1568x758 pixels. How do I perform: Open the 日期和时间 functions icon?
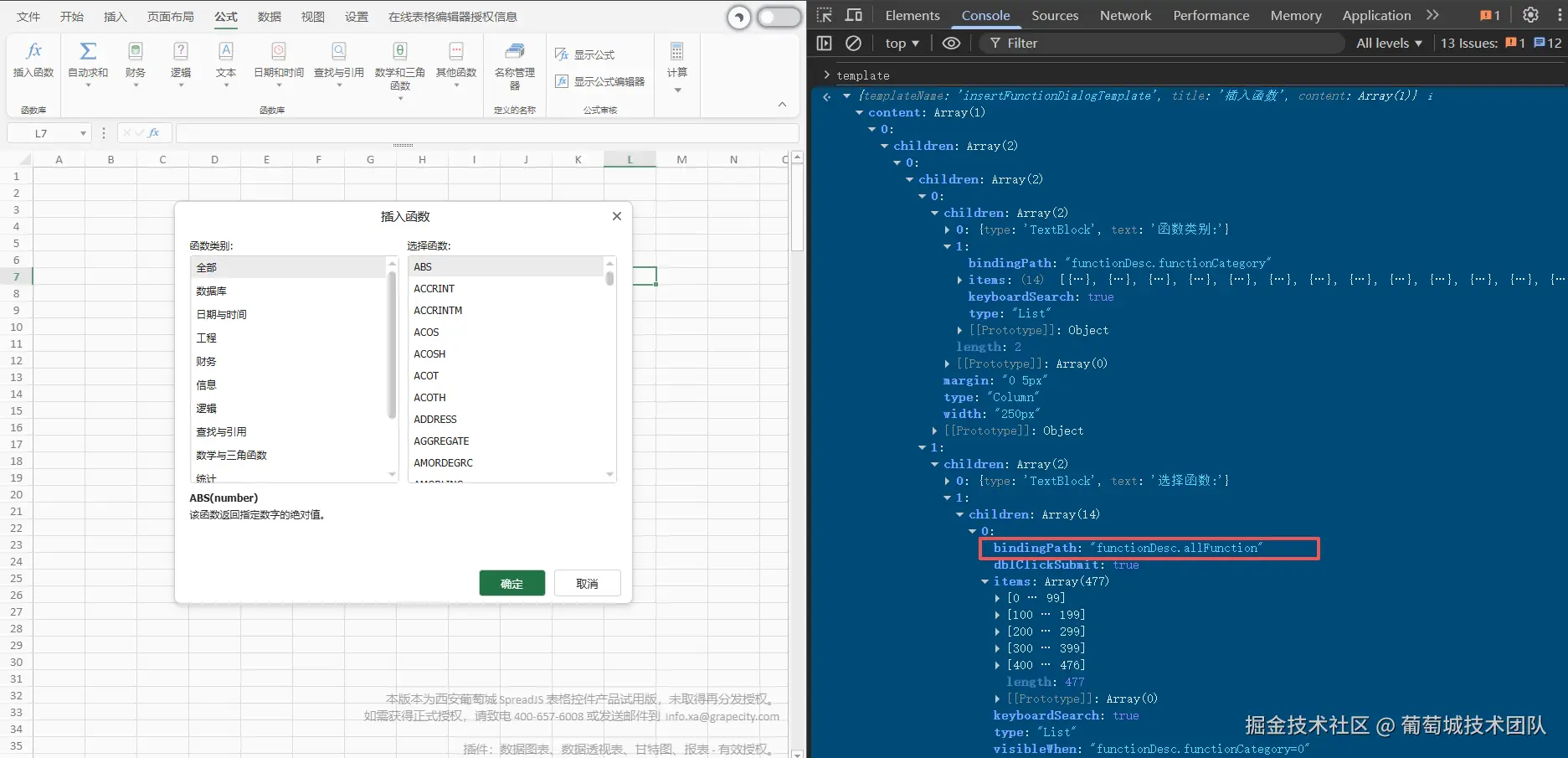[279, 52]
